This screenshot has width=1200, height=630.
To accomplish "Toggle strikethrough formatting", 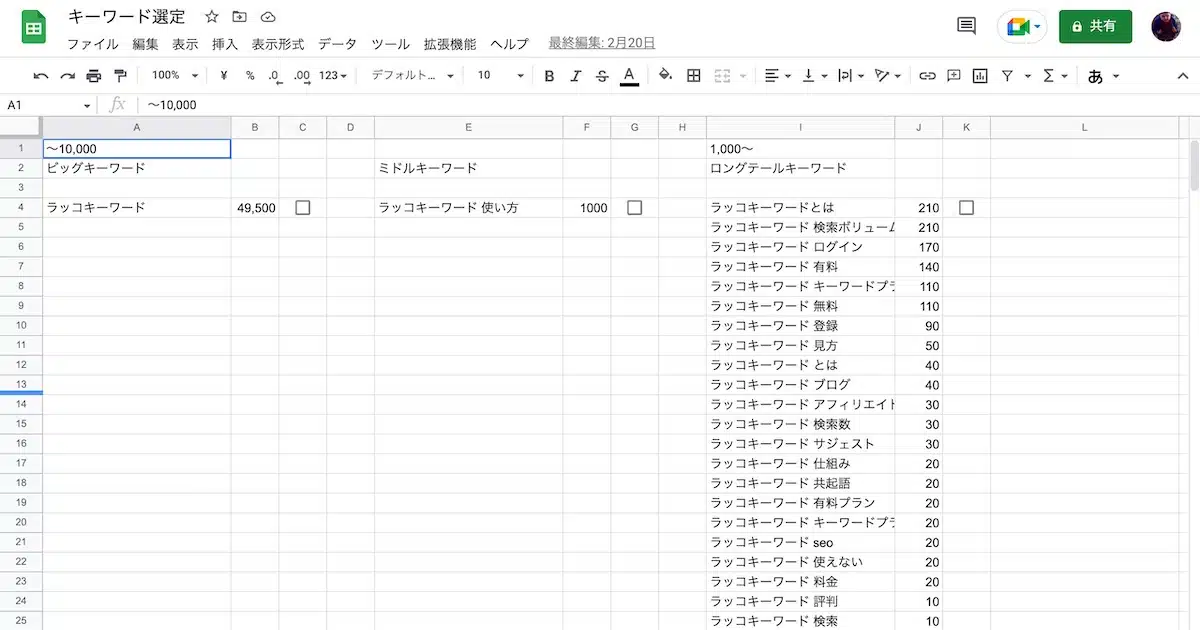I will coord(602,76).
